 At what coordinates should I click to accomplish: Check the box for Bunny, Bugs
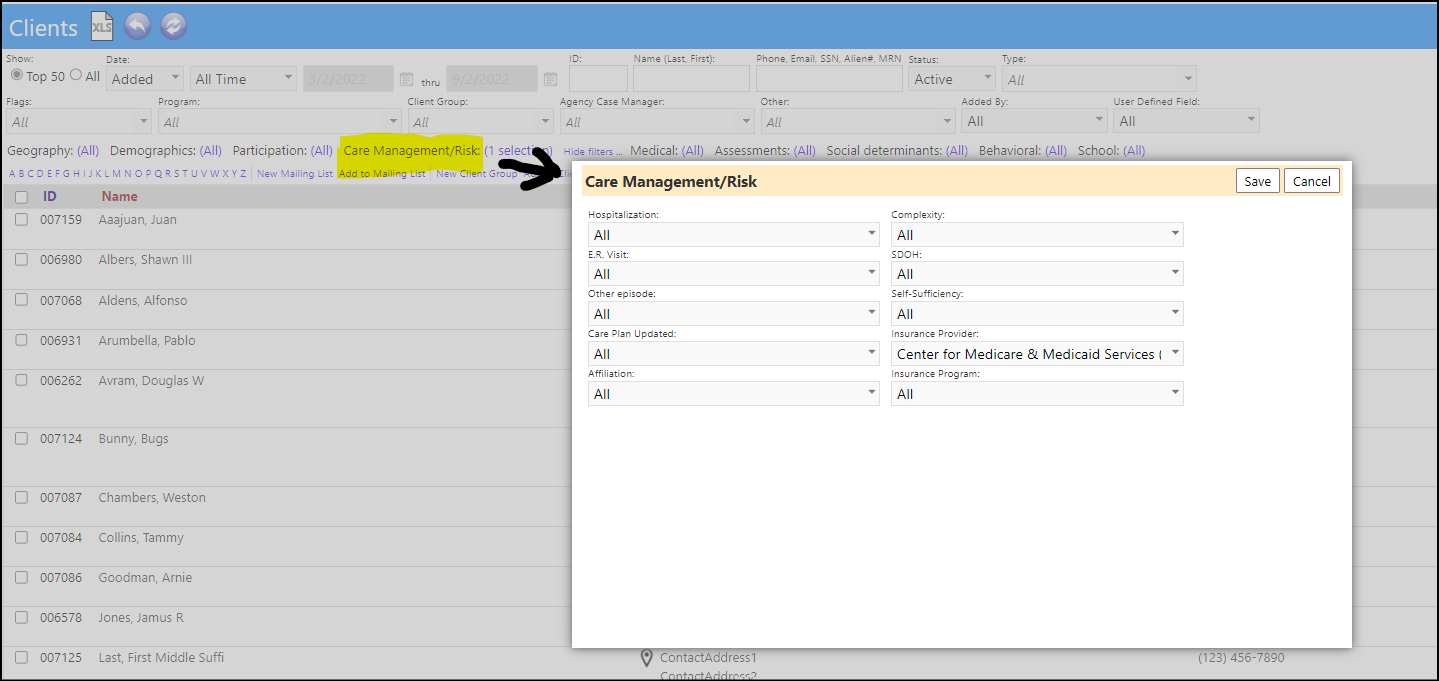tap(21, 439)
